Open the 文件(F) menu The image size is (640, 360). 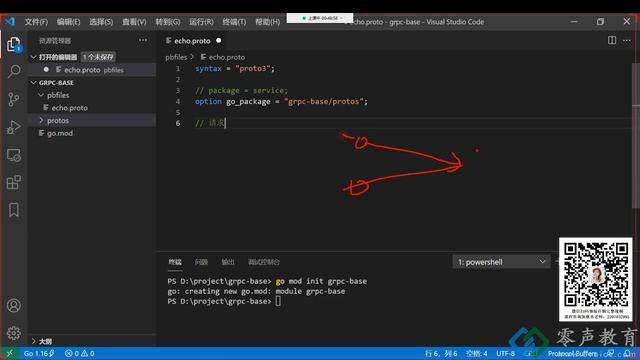coord(36,22)
